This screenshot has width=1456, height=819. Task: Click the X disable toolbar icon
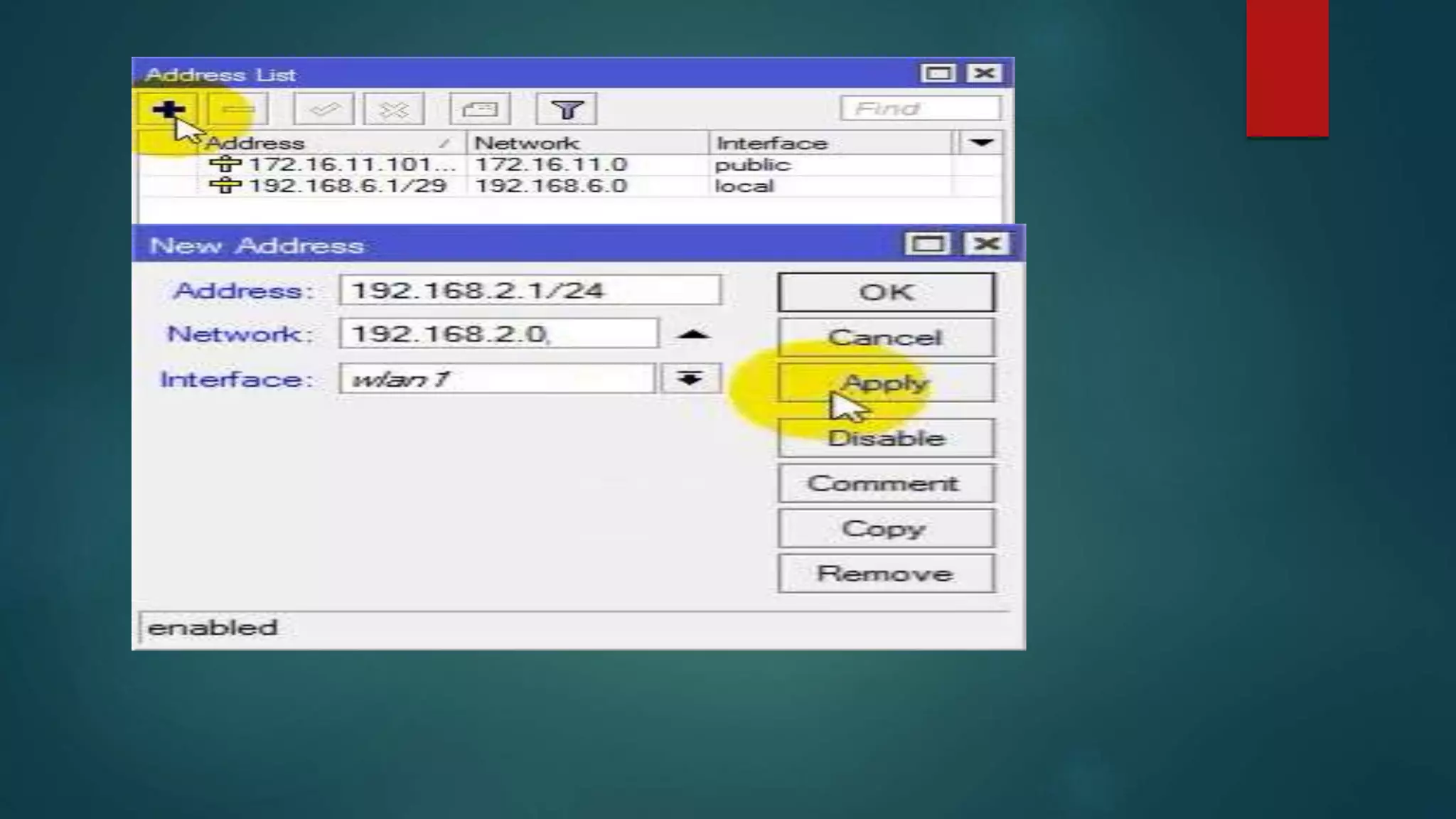(394, 109)
